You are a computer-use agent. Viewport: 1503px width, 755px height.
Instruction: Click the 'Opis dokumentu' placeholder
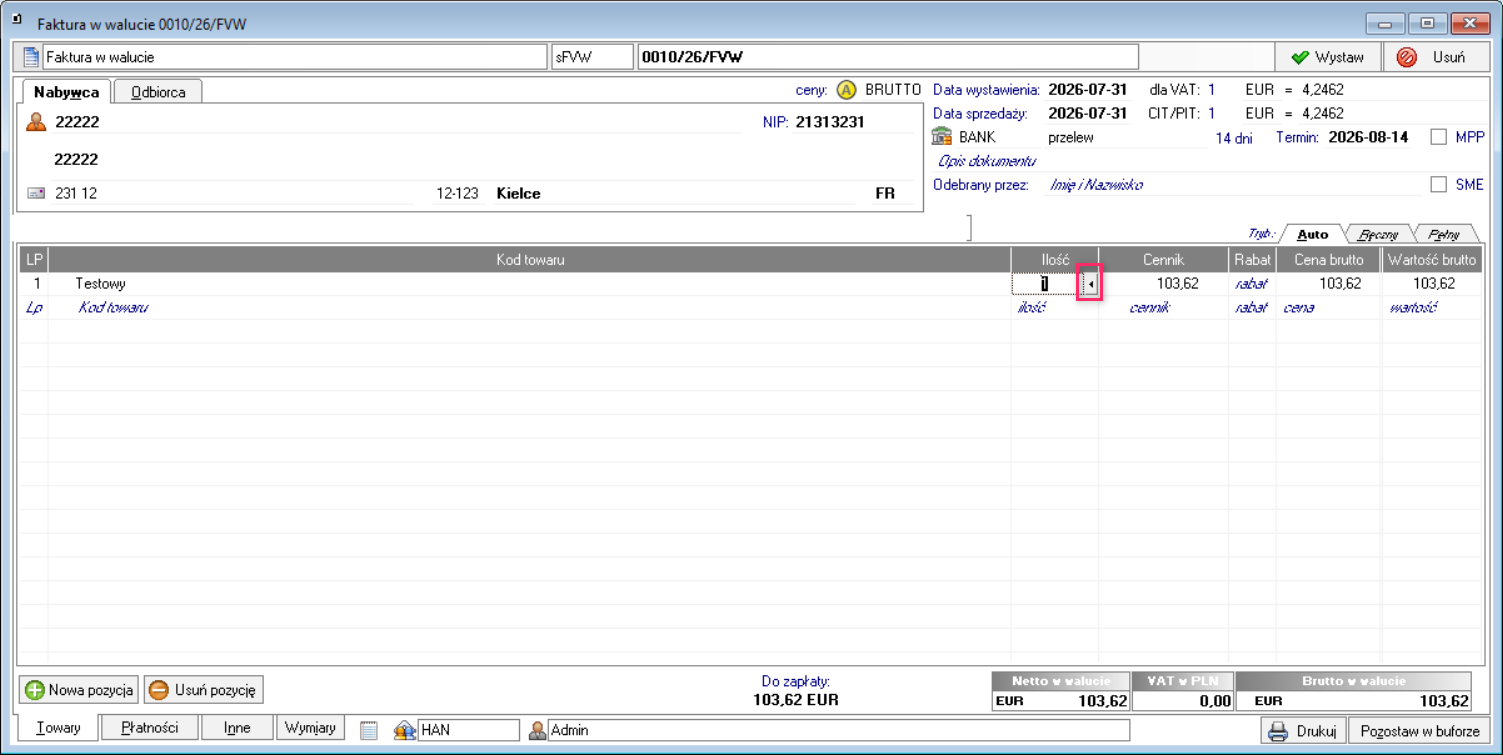(986, 161)
